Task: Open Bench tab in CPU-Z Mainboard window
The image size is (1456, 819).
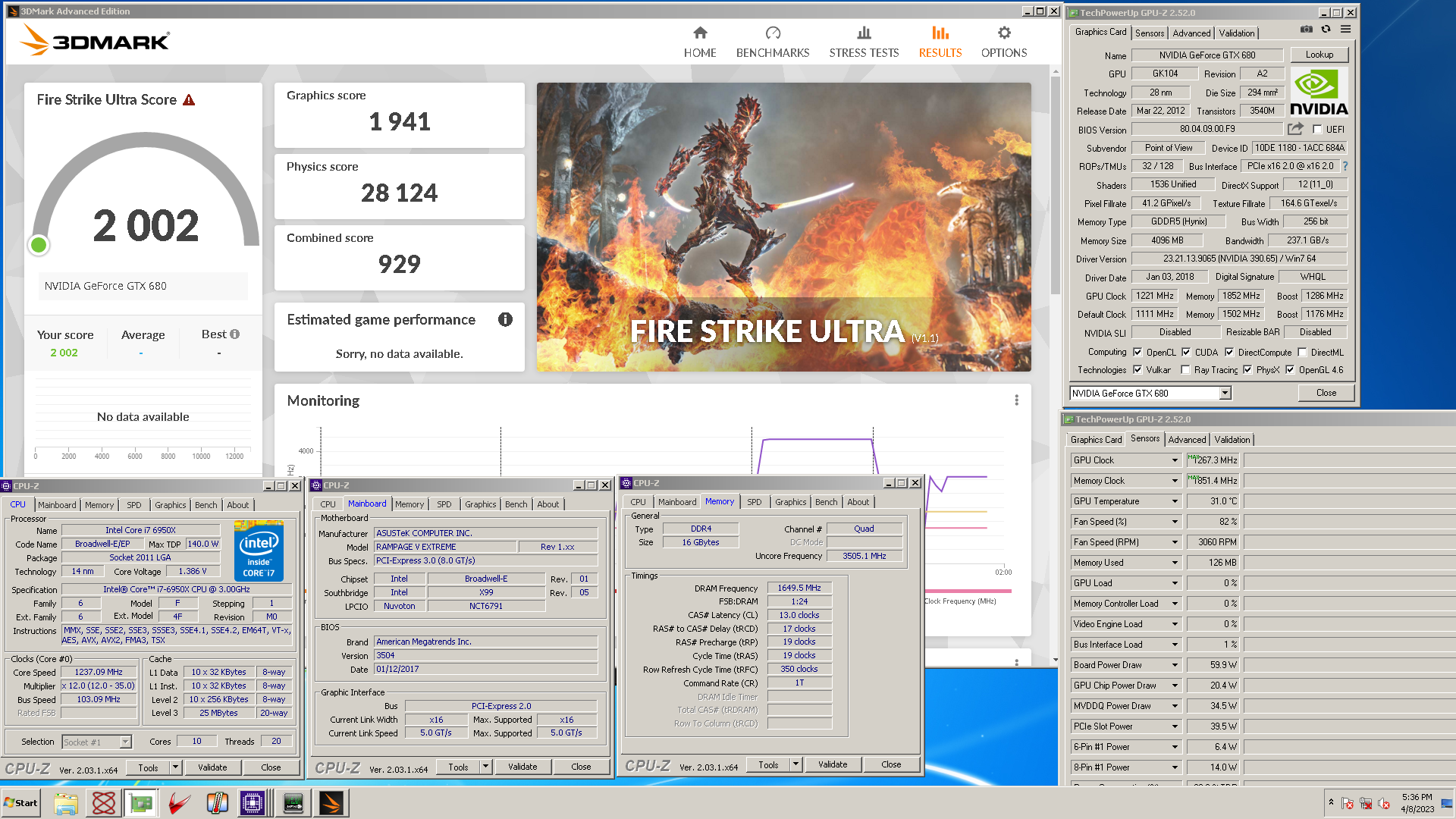Action: click(516, 504)
